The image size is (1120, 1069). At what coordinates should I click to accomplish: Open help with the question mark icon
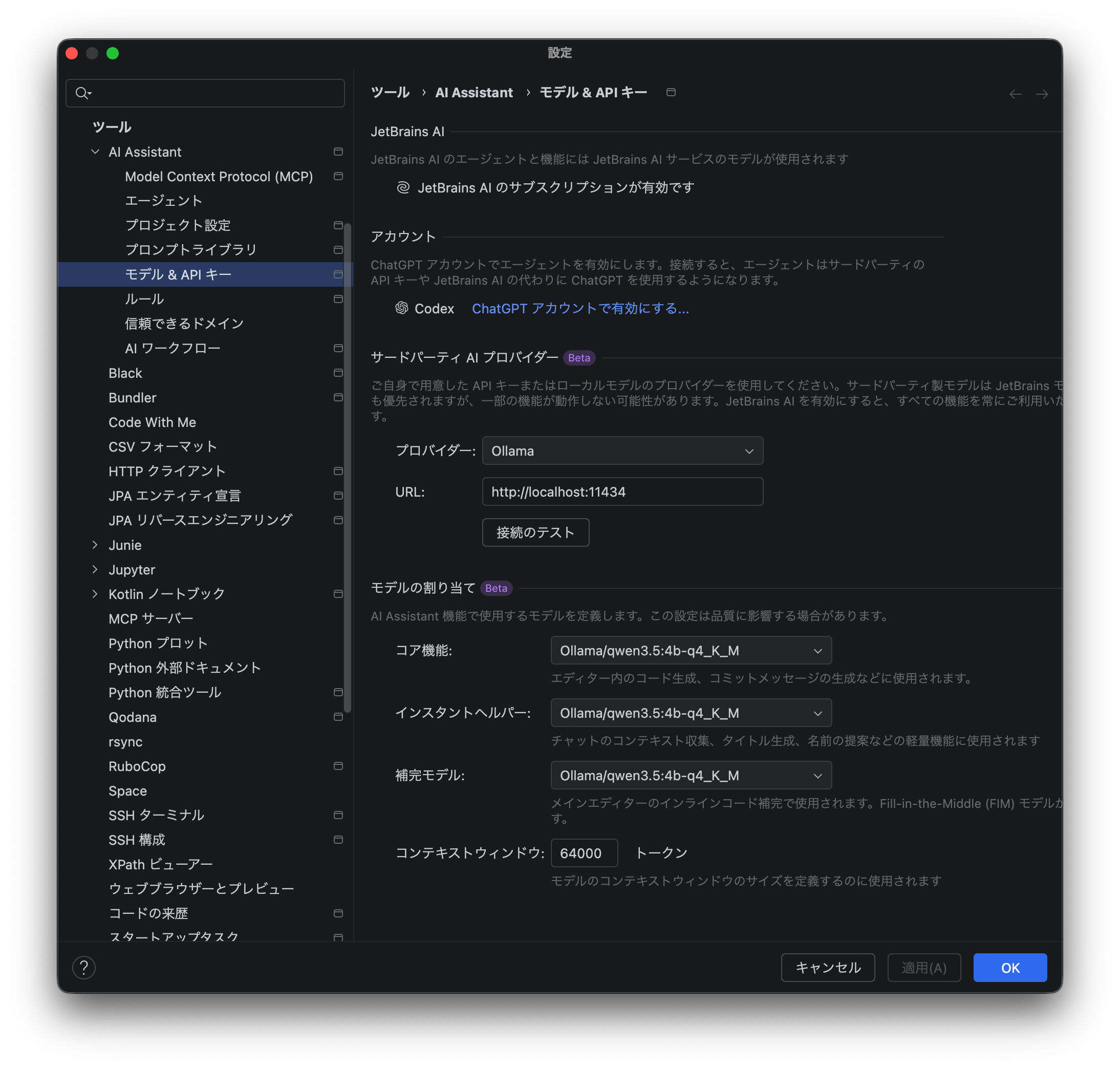click(84, 967)
